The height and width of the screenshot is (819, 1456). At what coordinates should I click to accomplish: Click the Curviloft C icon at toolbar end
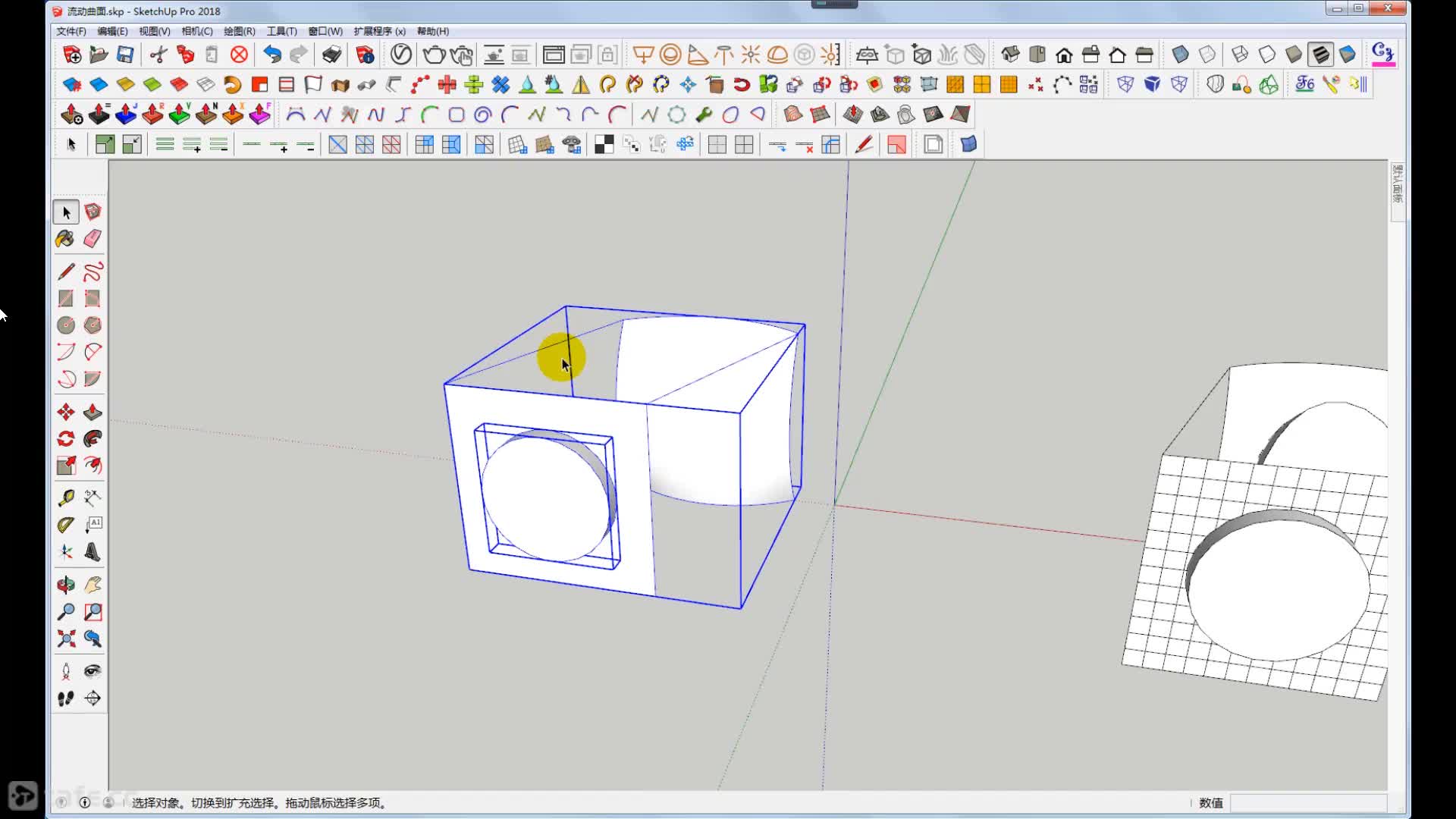coord(1382,54)
